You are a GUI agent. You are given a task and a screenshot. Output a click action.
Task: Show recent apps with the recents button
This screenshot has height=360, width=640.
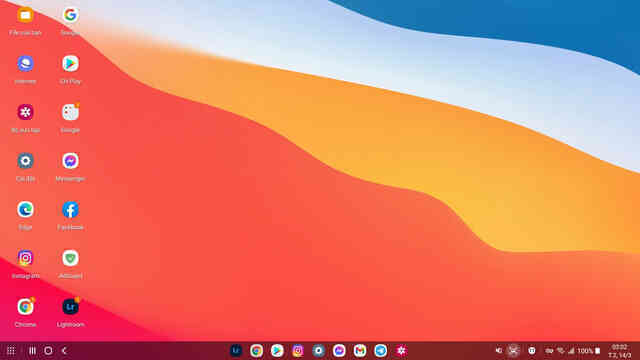(32, 351)
